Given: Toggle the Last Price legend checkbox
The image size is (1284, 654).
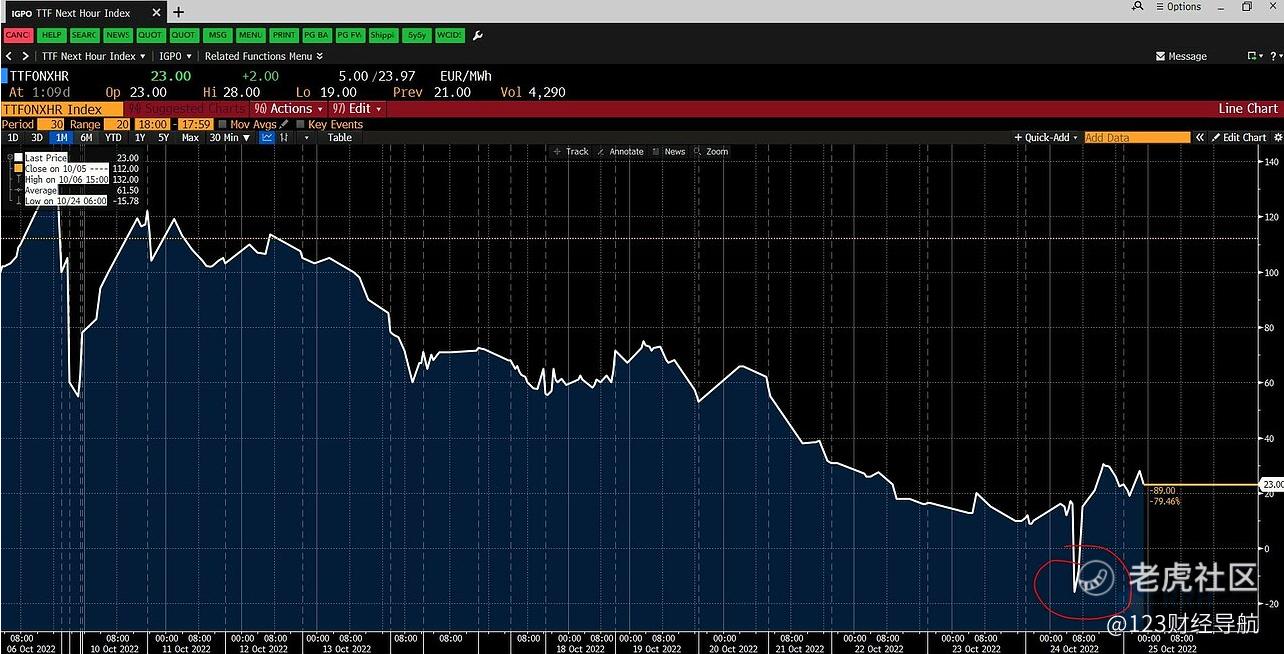Looking at the screenshot, I should (x=18, y=158).
